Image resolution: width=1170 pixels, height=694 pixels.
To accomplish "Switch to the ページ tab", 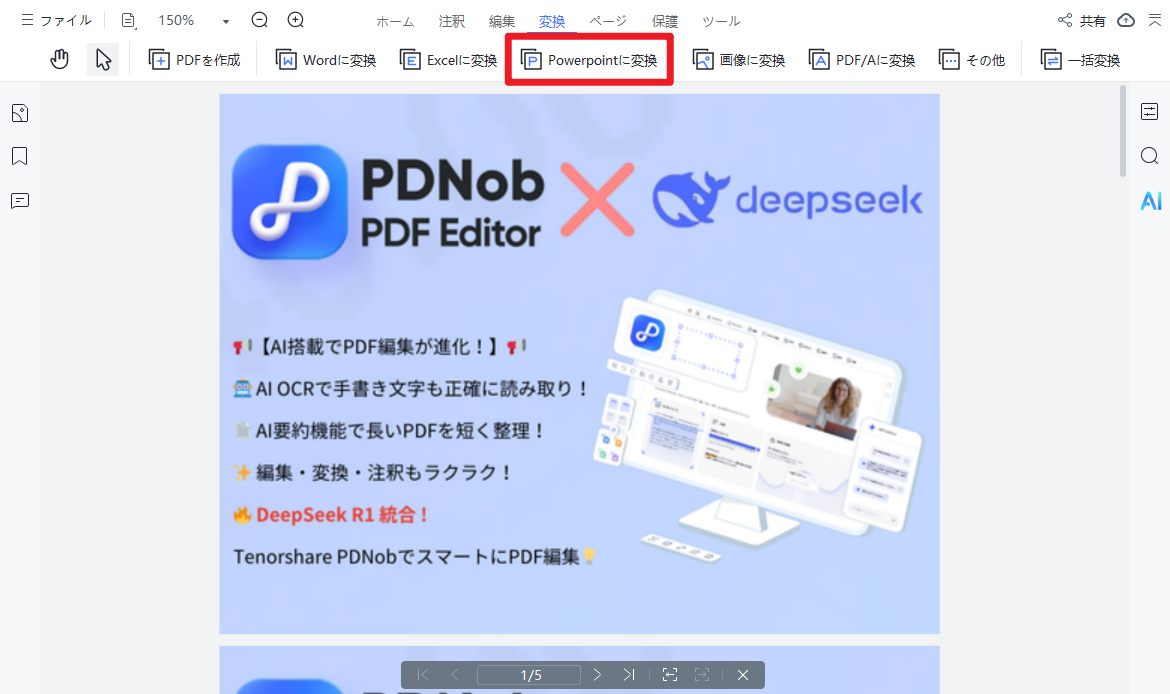I will pos(607,22).
